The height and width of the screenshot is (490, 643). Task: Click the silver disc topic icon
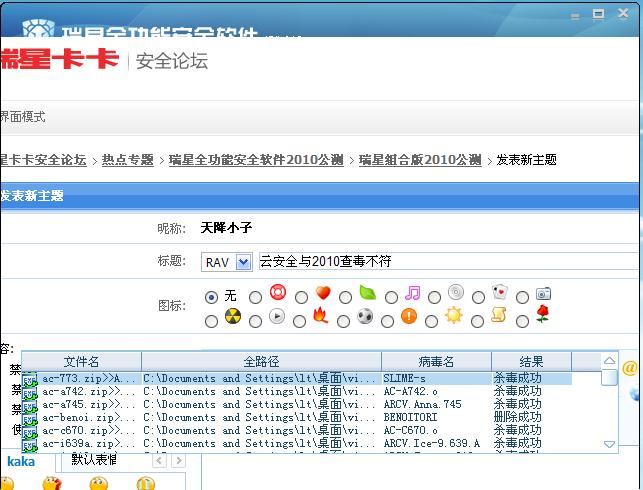tap(456, 292)
